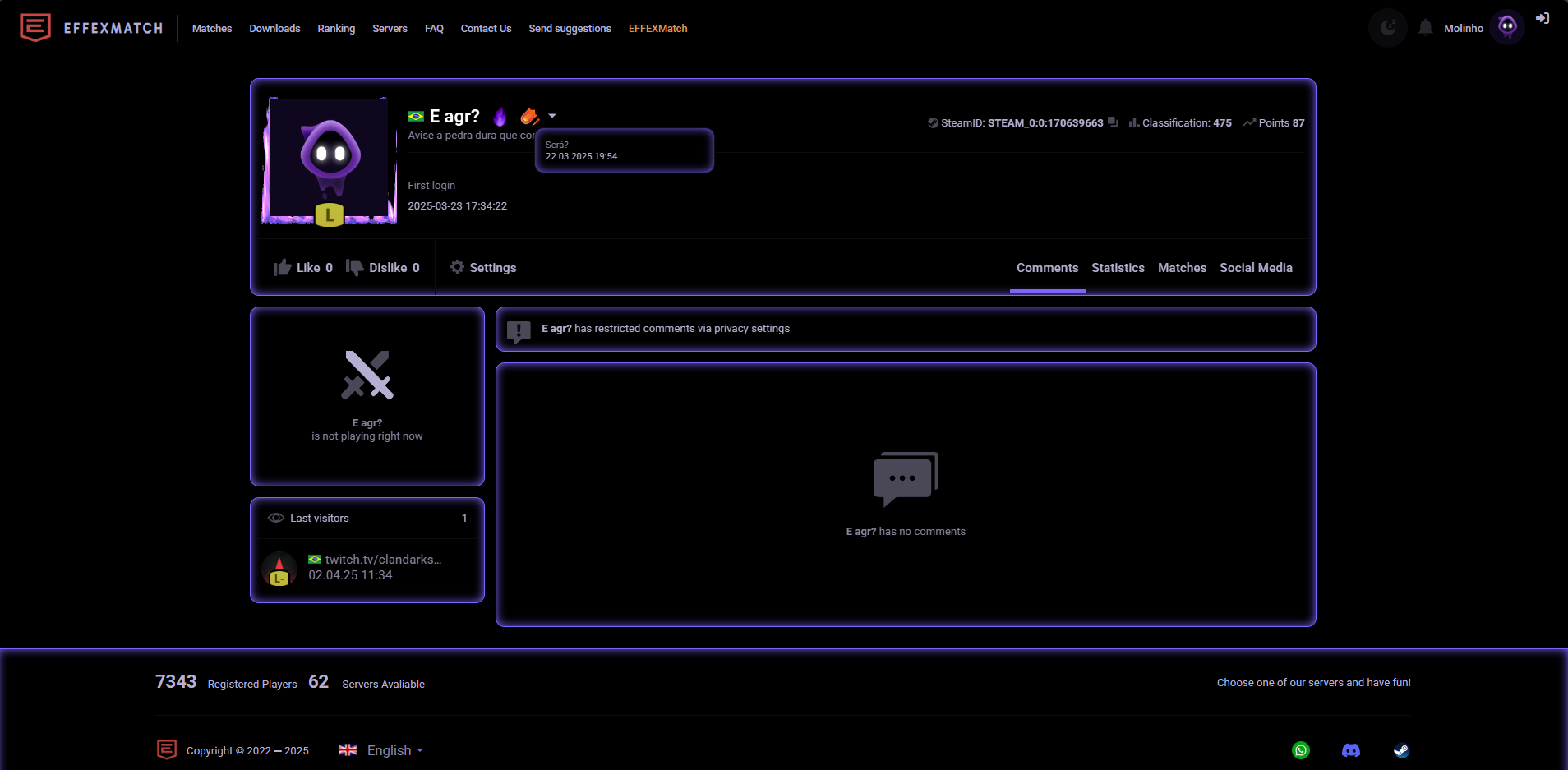Viewport: 1568px width, 770px height.
Task: Open the Discord footer icon
Action: [x=1351, y=750]
